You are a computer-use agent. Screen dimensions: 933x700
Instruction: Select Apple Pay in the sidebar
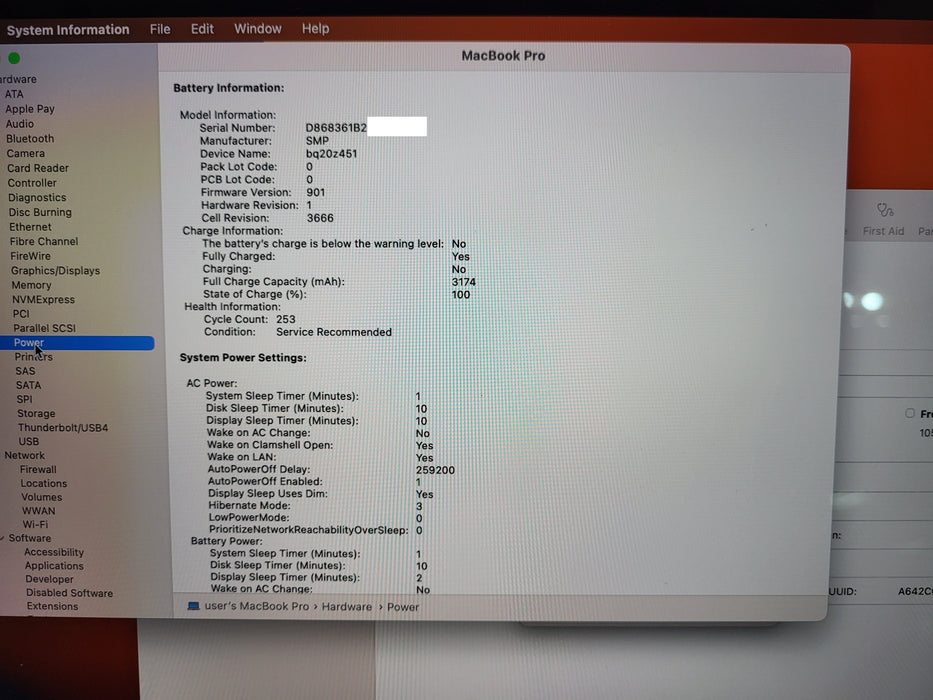pyautogui.click(x=30, y=109)
